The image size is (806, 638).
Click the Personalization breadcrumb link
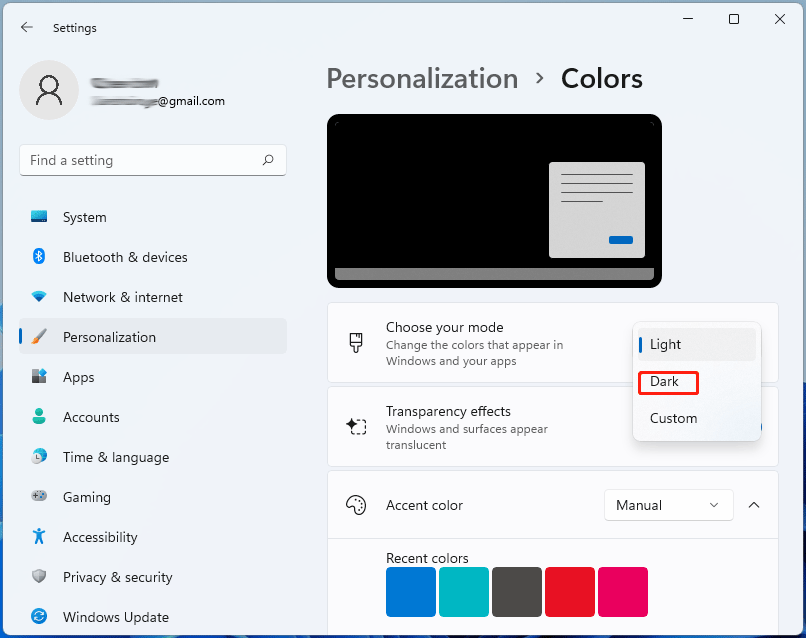[422, 78]
